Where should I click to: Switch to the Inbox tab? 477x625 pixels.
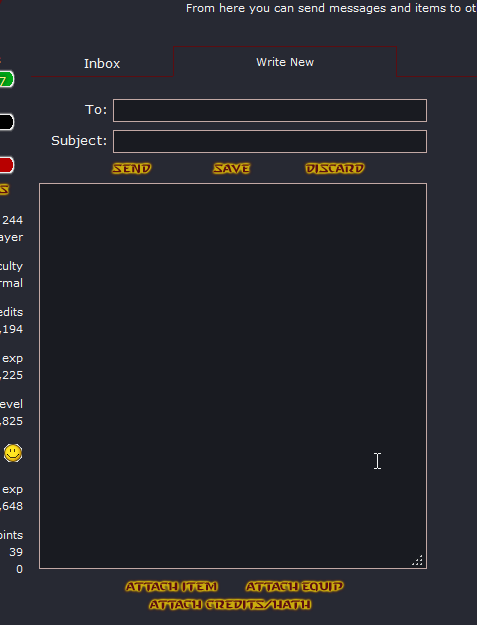102,63
